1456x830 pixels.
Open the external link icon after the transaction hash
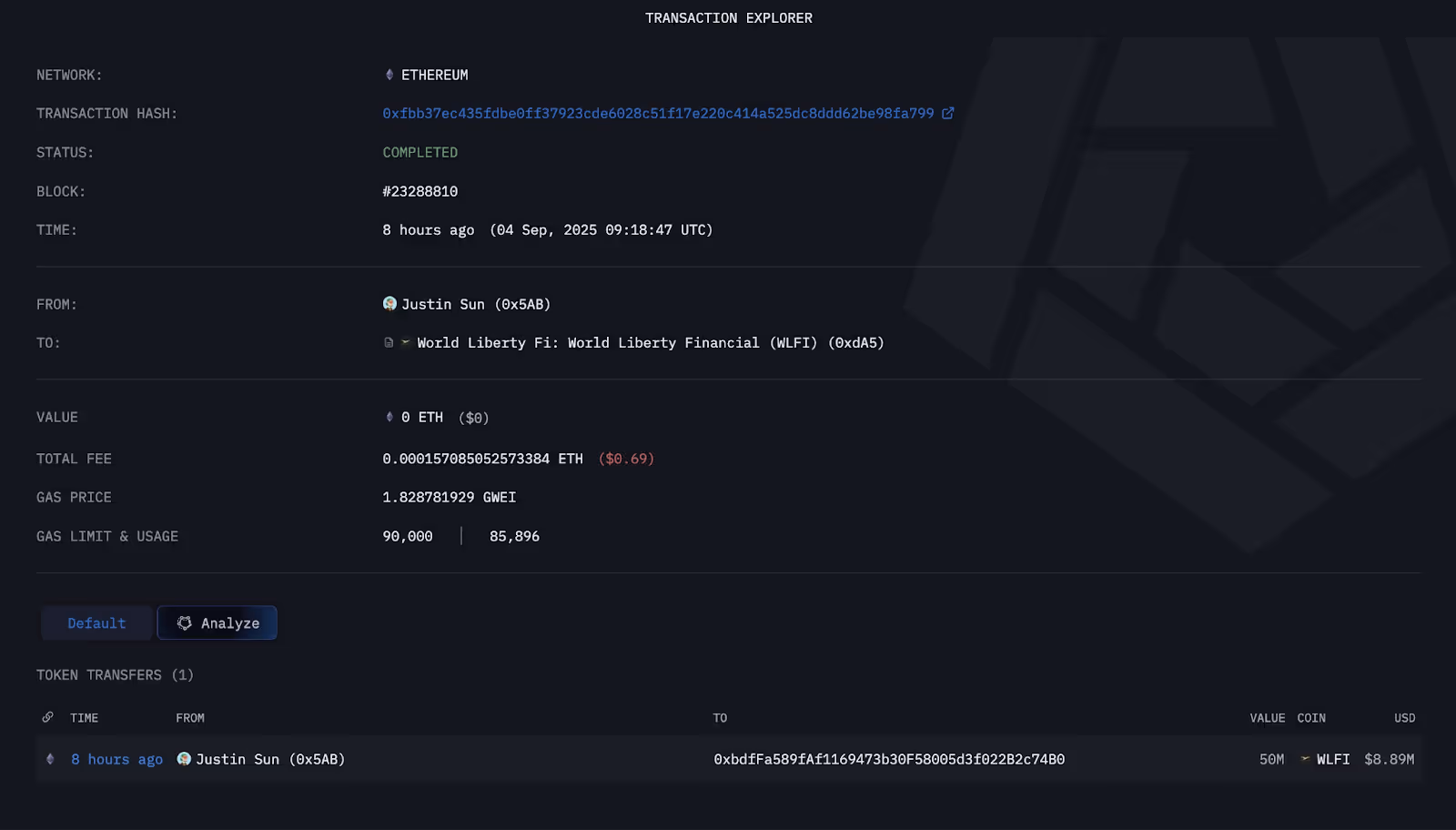coord(948,113)
